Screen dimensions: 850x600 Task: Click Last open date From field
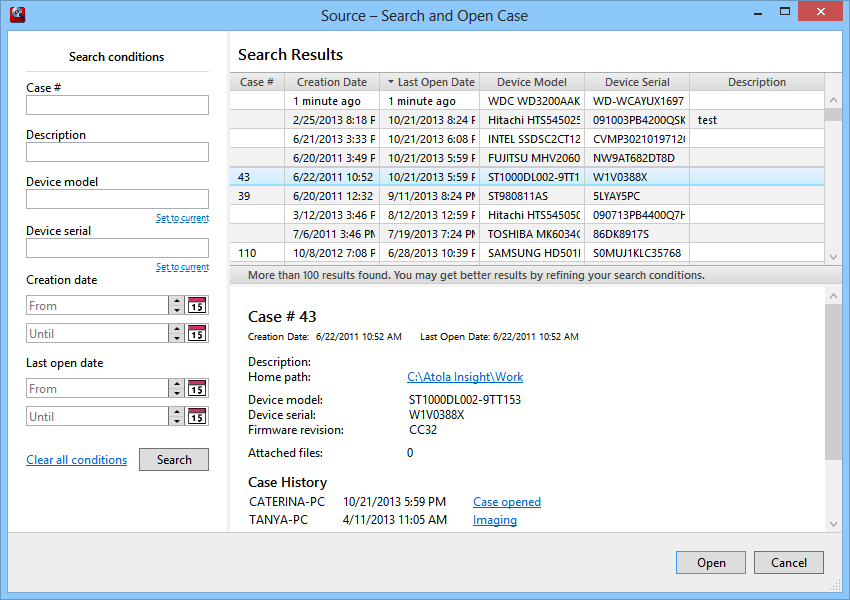pos(98,388)
